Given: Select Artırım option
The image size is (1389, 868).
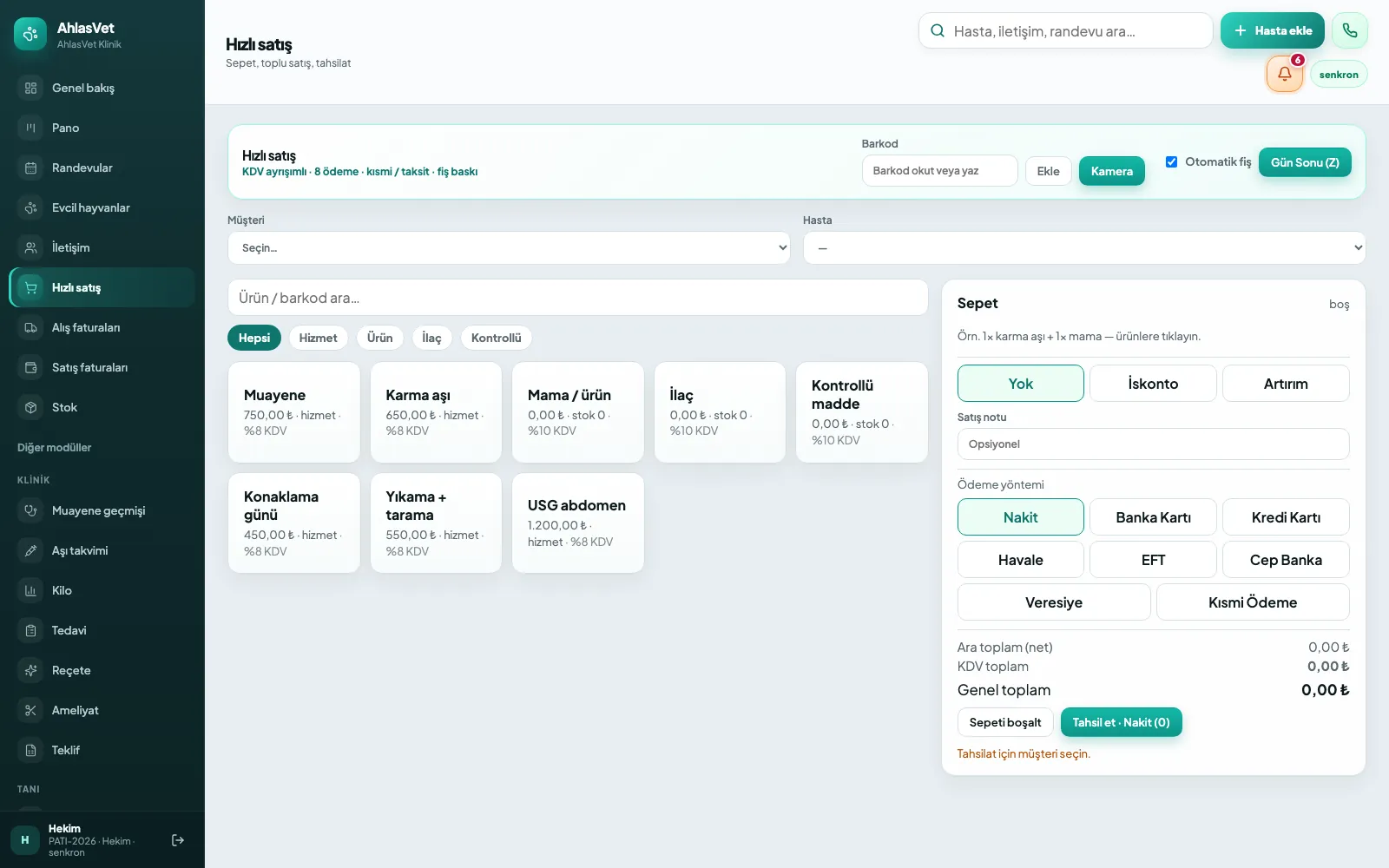Looking at the screenshot, I should tap(1286, 384).
